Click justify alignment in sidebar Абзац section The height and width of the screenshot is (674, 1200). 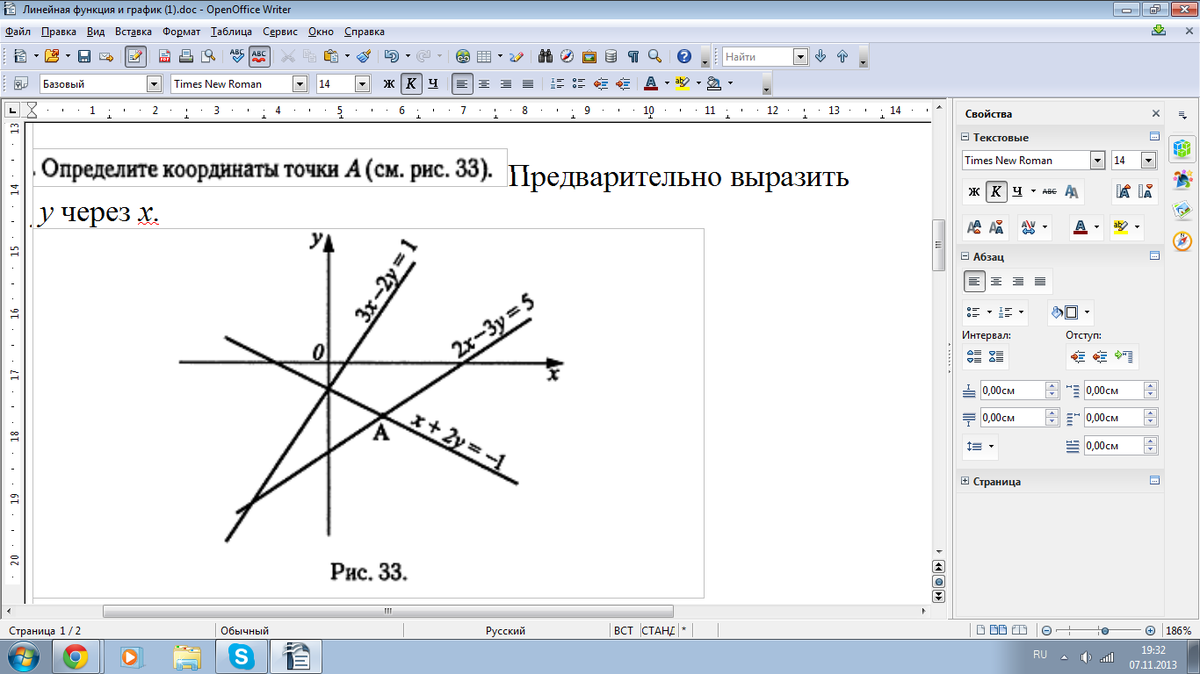[1040, 282]
